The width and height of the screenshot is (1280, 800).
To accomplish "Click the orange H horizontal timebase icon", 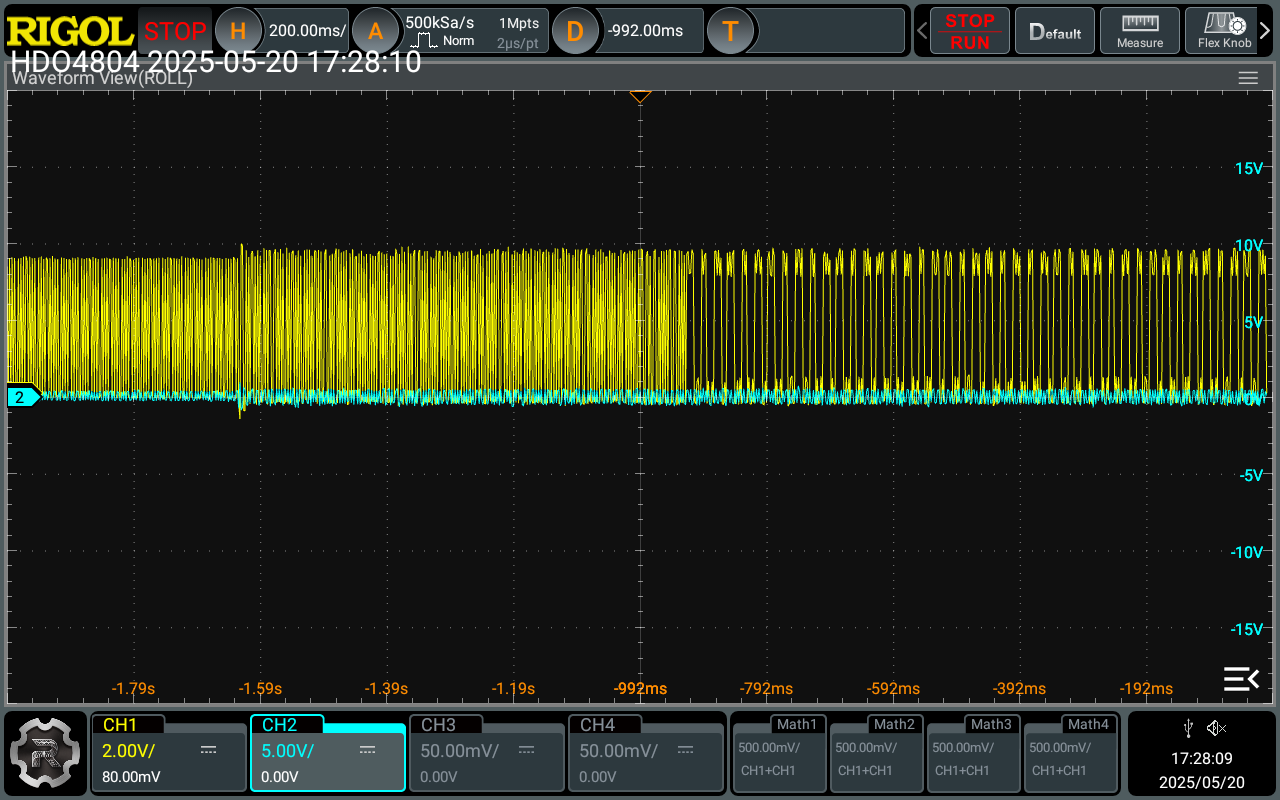I will (x=238, y=31).
